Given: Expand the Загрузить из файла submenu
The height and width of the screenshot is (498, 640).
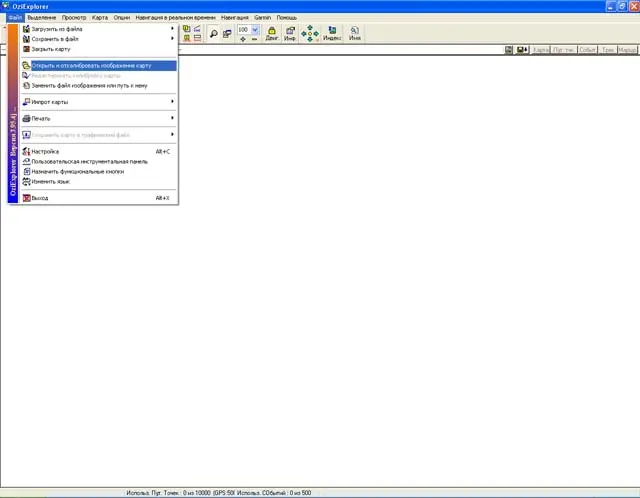Looking at the screenshot, I should pyautogui.click(x=99, y=29).
